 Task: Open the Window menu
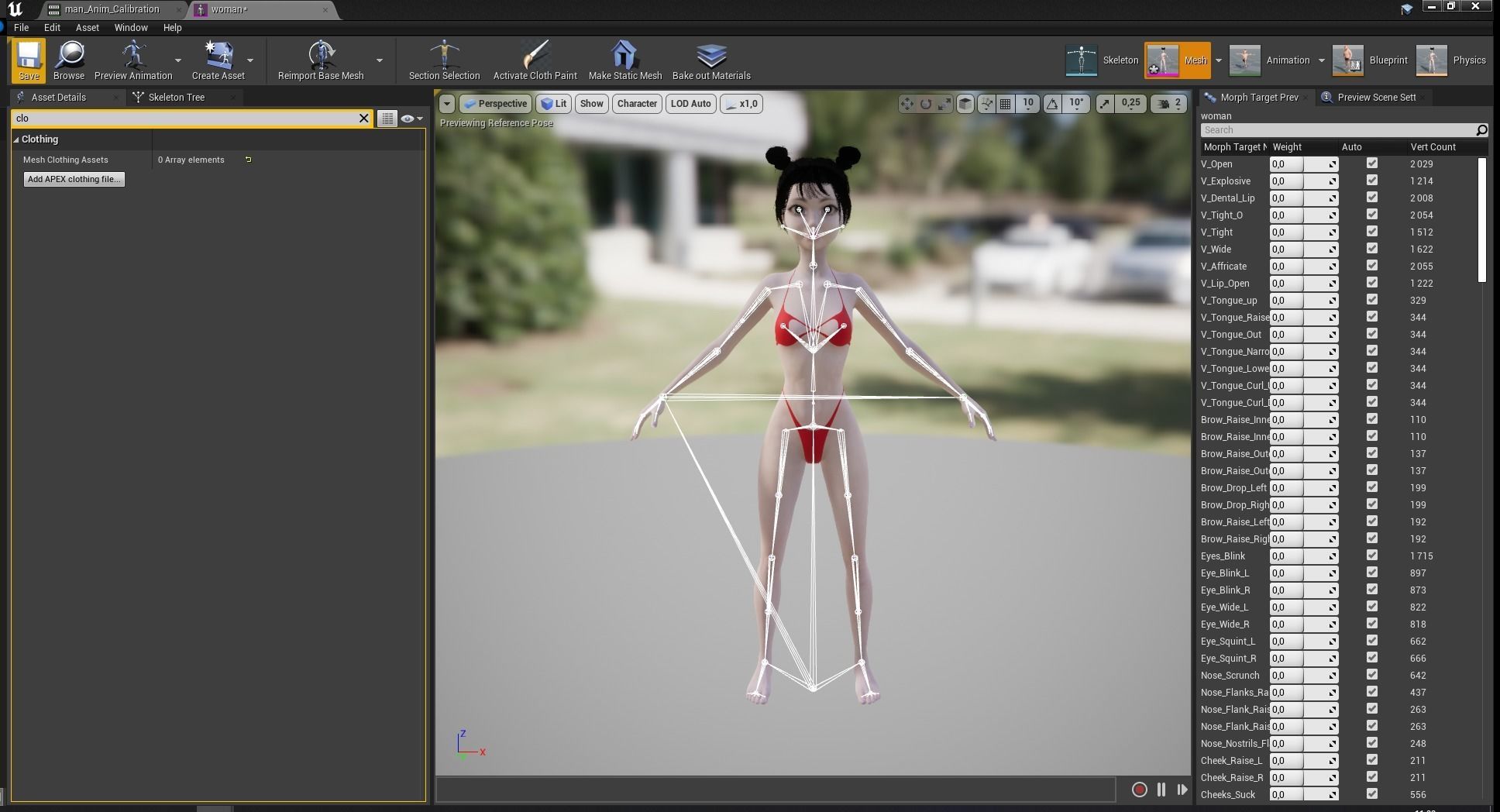coord(131,27)
